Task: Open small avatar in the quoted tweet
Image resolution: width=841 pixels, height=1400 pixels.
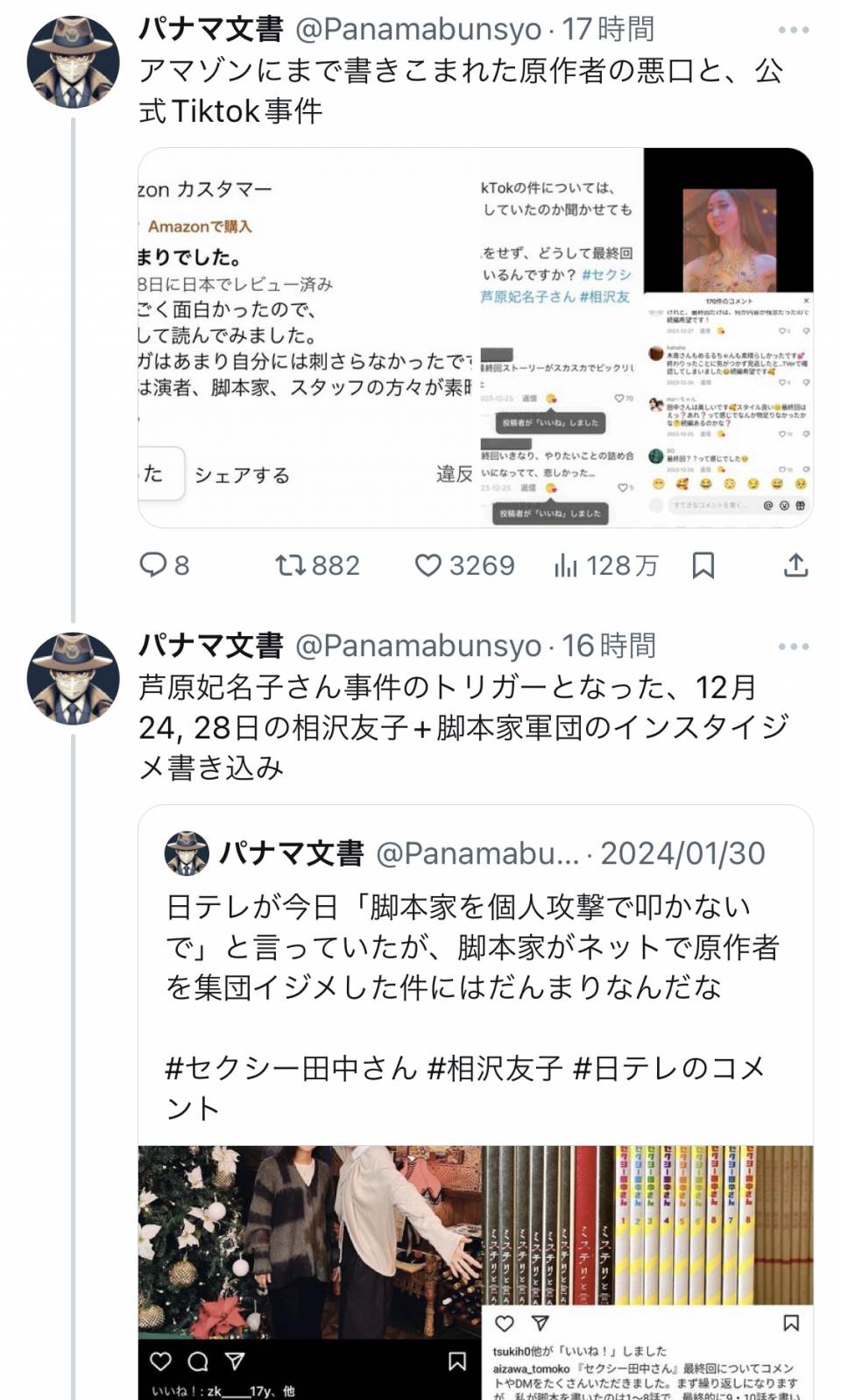Action: coord(187,853)
